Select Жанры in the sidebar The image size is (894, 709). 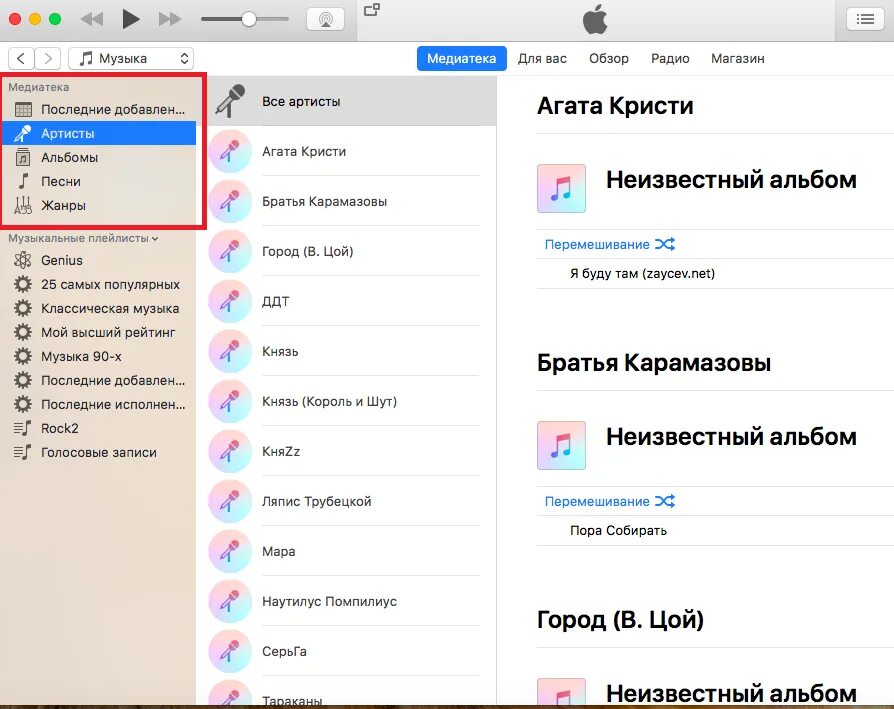pos(99,205)
